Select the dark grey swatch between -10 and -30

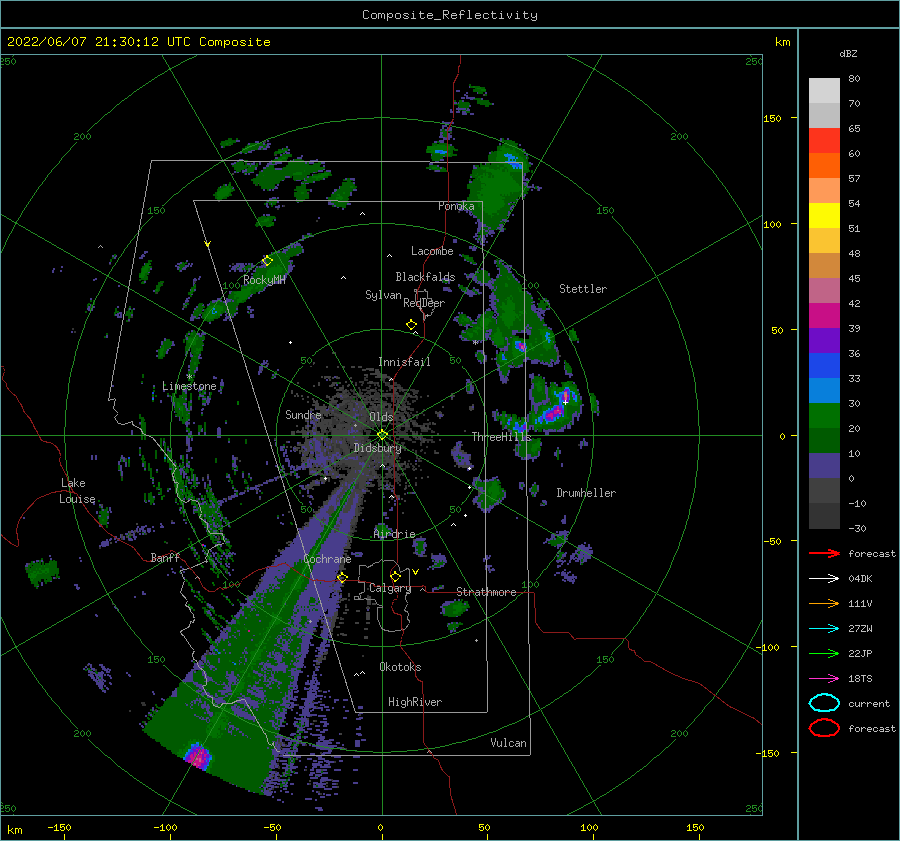(x=824, y=516)
